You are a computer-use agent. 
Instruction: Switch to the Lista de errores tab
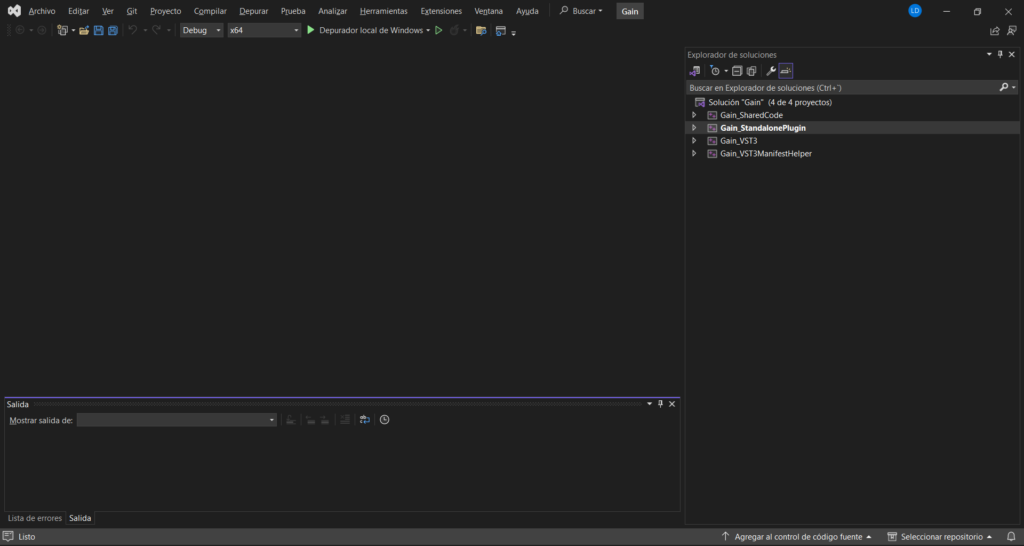[35, 518]
